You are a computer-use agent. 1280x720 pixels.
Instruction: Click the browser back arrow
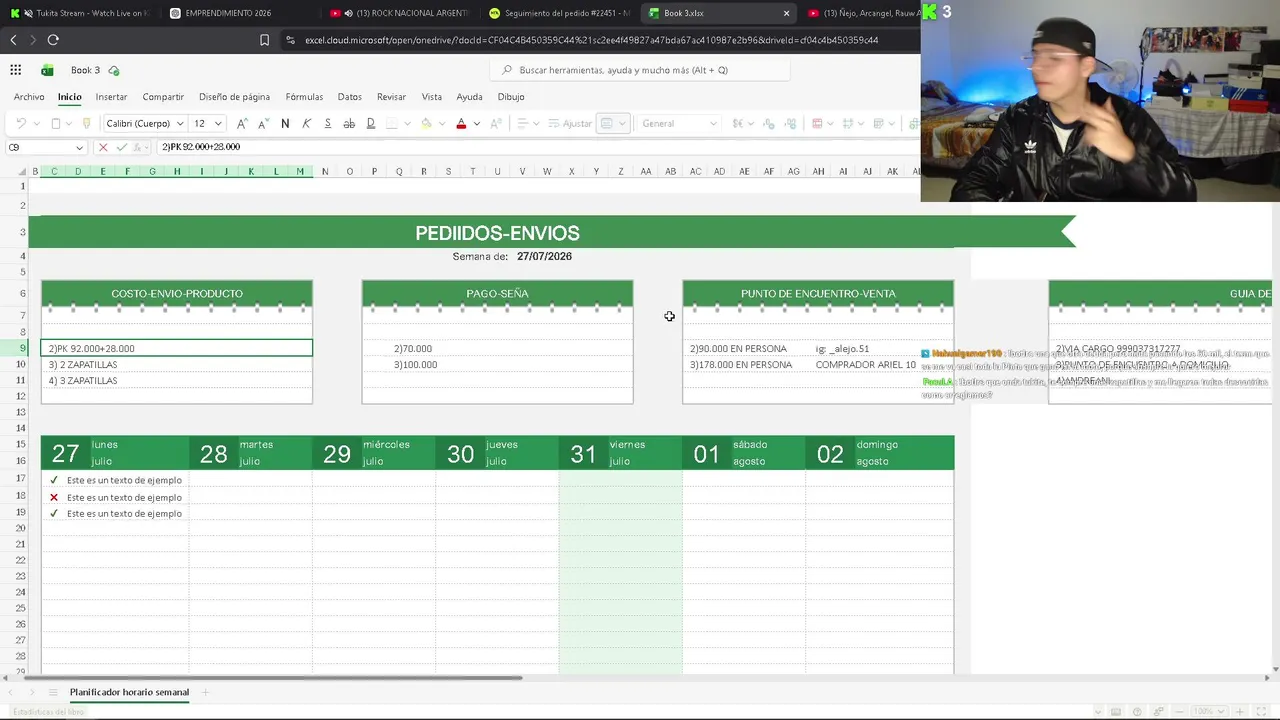click(x=13, y=40)
